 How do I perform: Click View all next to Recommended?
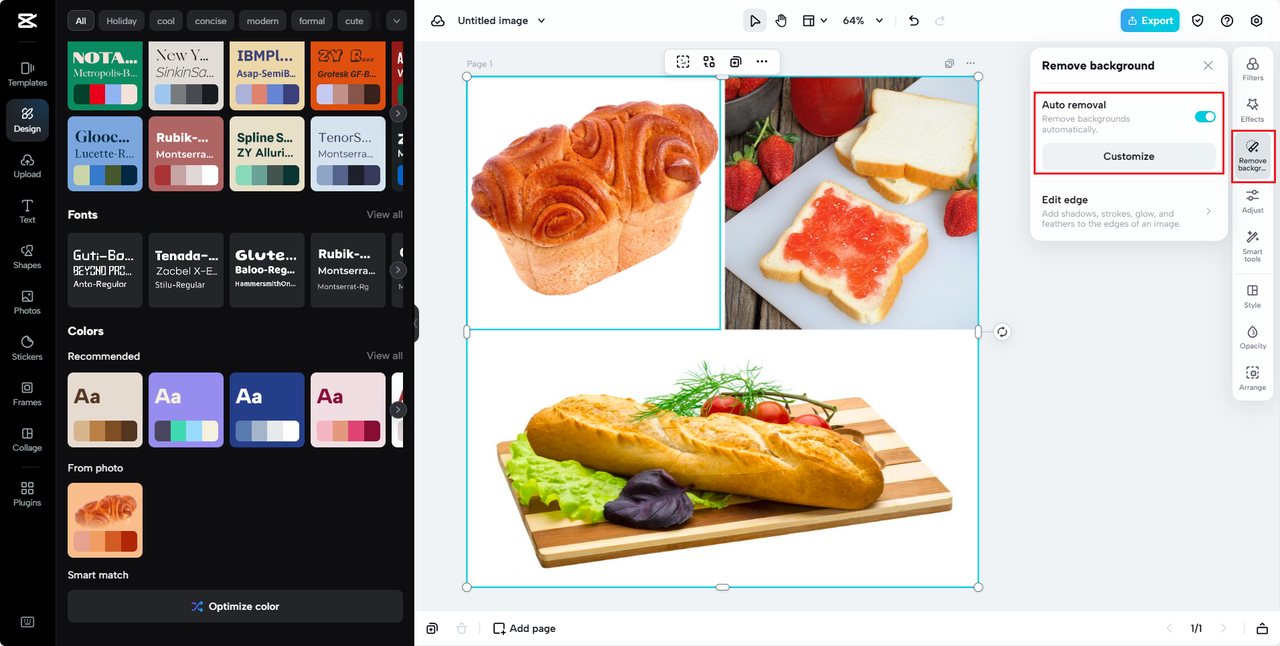coord(385,356)
